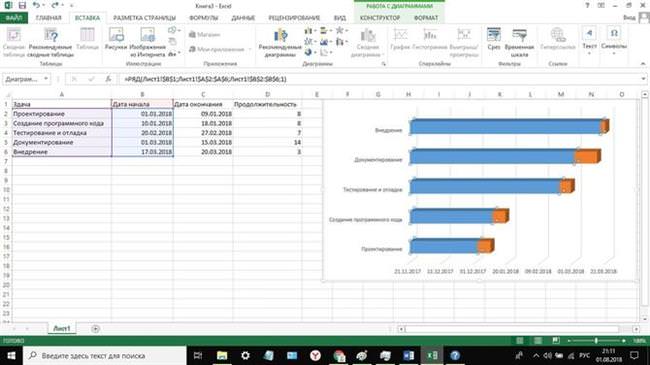The height and width of the screenshot is (365, 650).
Task: Switch to Page Break Preview view
Action: coord(556,341)
